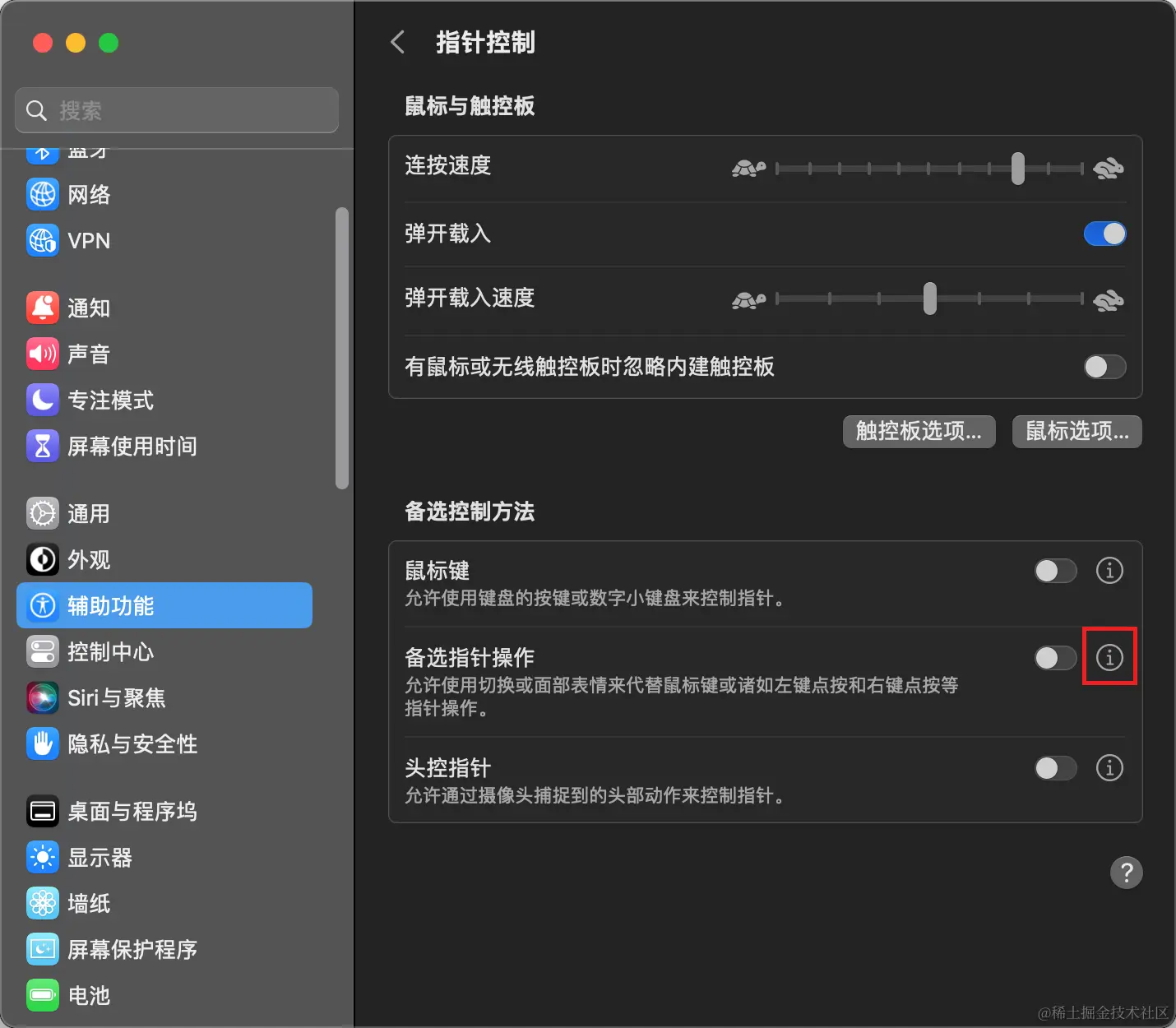Click the 屏幕保护程序 icon
1176x1028 pixels.
(43, 950)
